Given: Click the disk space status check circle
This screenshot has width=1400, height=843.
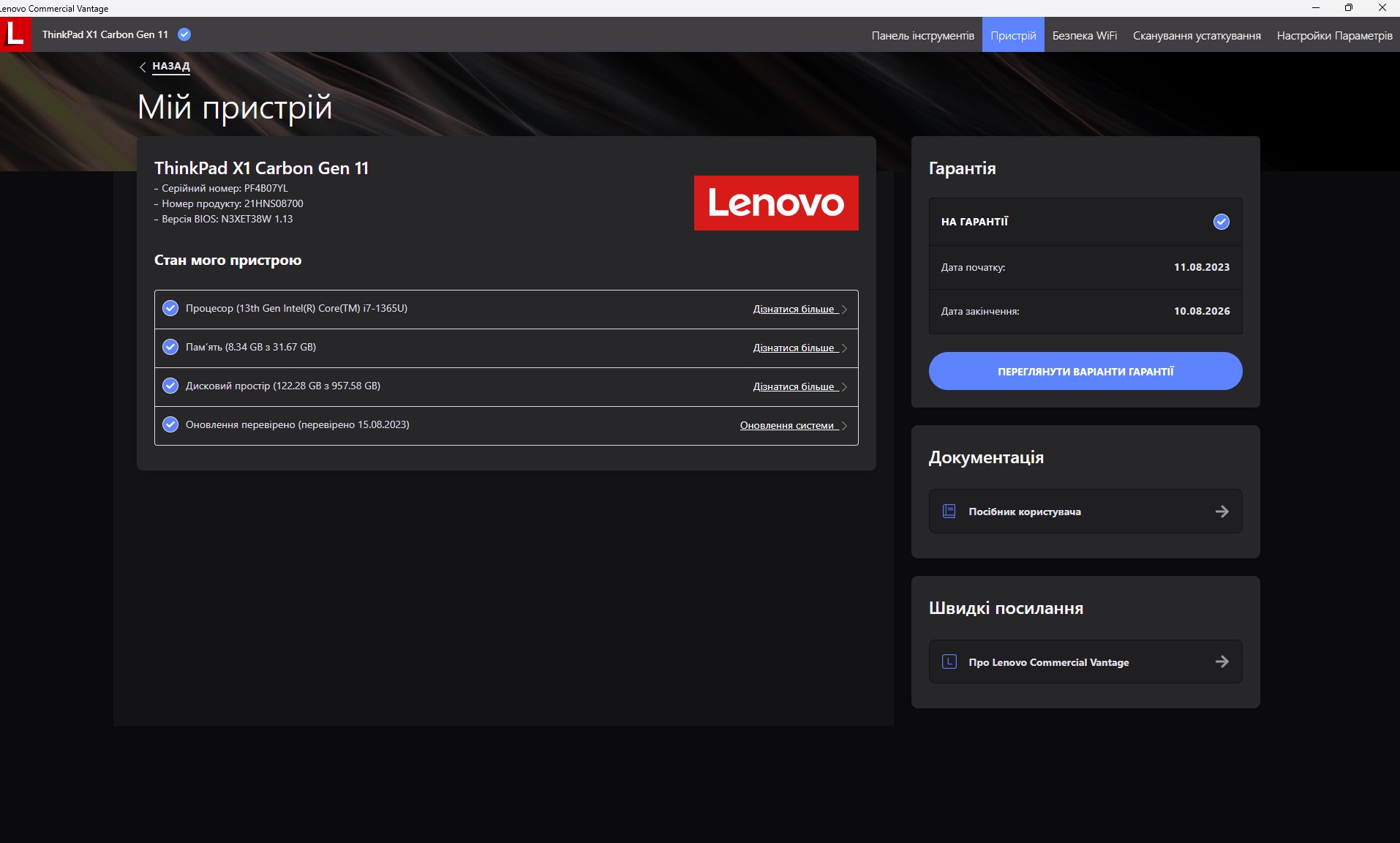Looking at the screenshot, I should 170,386.
